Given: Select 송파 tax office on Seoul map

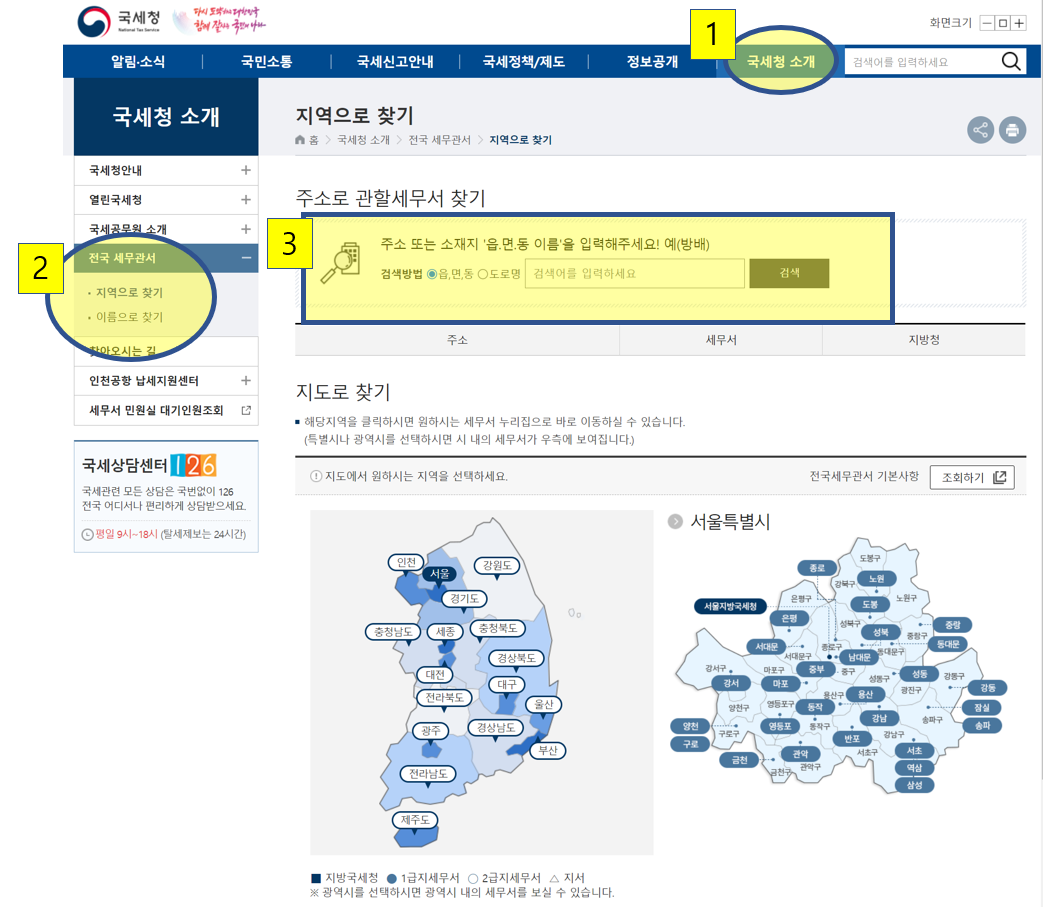Looking at the screenshot, I should coord(982,725).
